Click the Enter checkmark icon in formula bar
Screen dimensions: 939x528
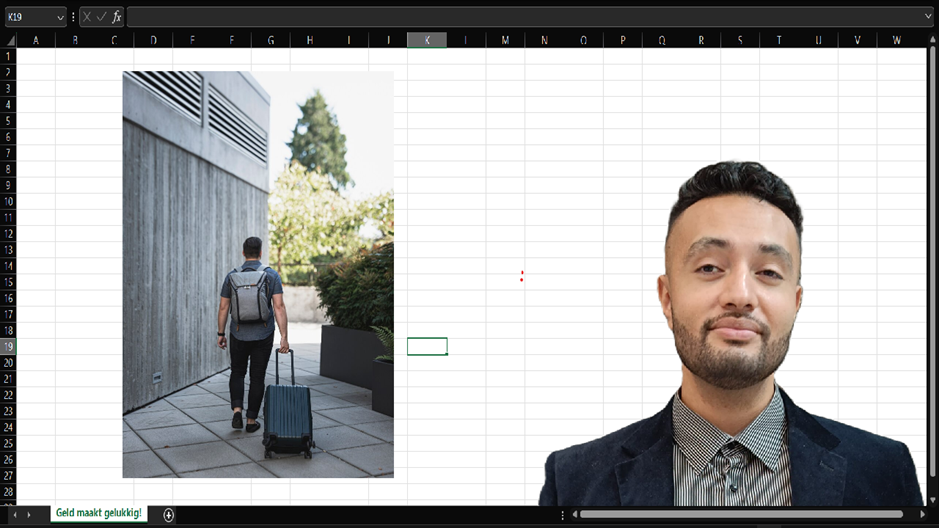point(101,17)
